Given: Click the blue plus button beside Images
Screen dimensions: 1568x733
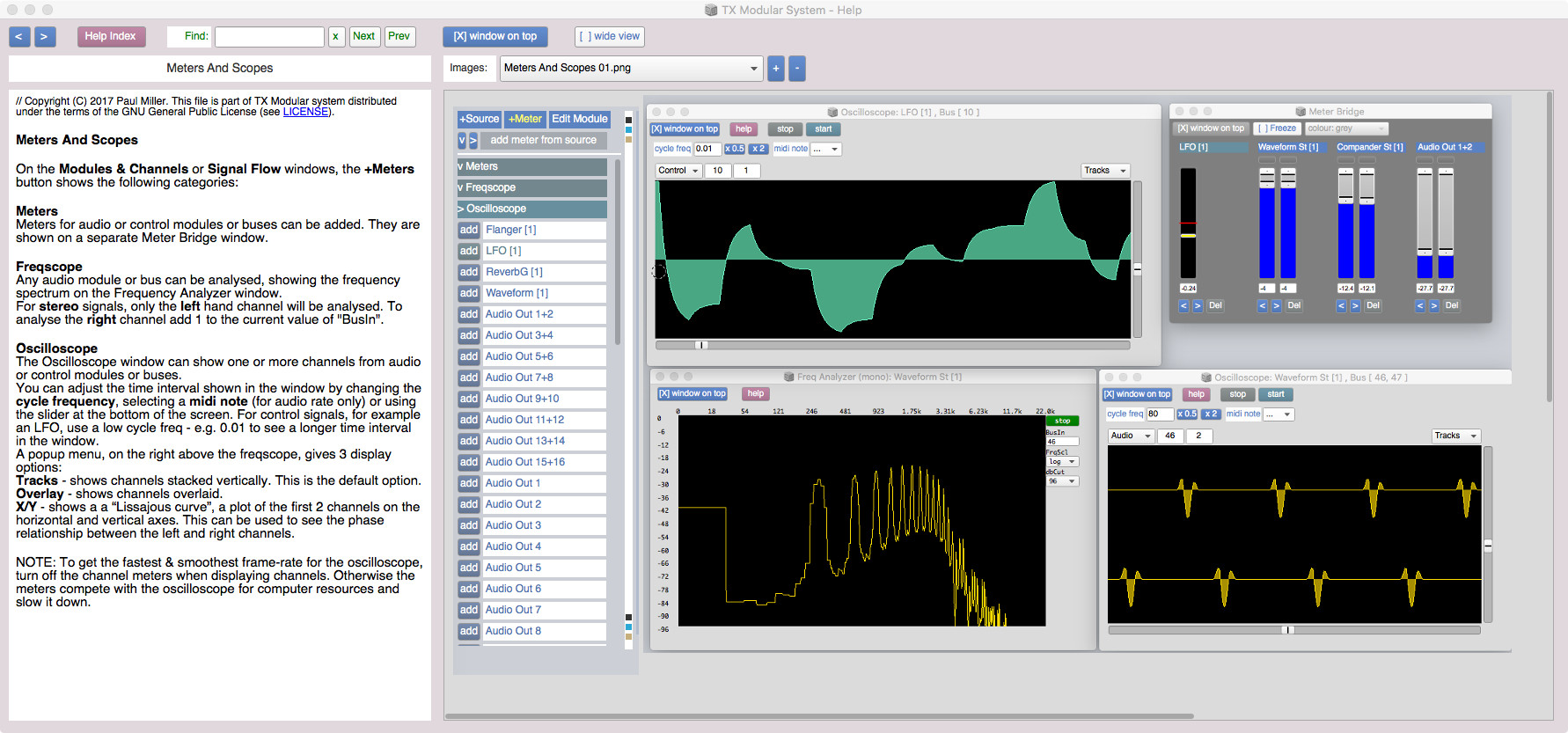Looking at the screenshot, I should click(775, 69).
